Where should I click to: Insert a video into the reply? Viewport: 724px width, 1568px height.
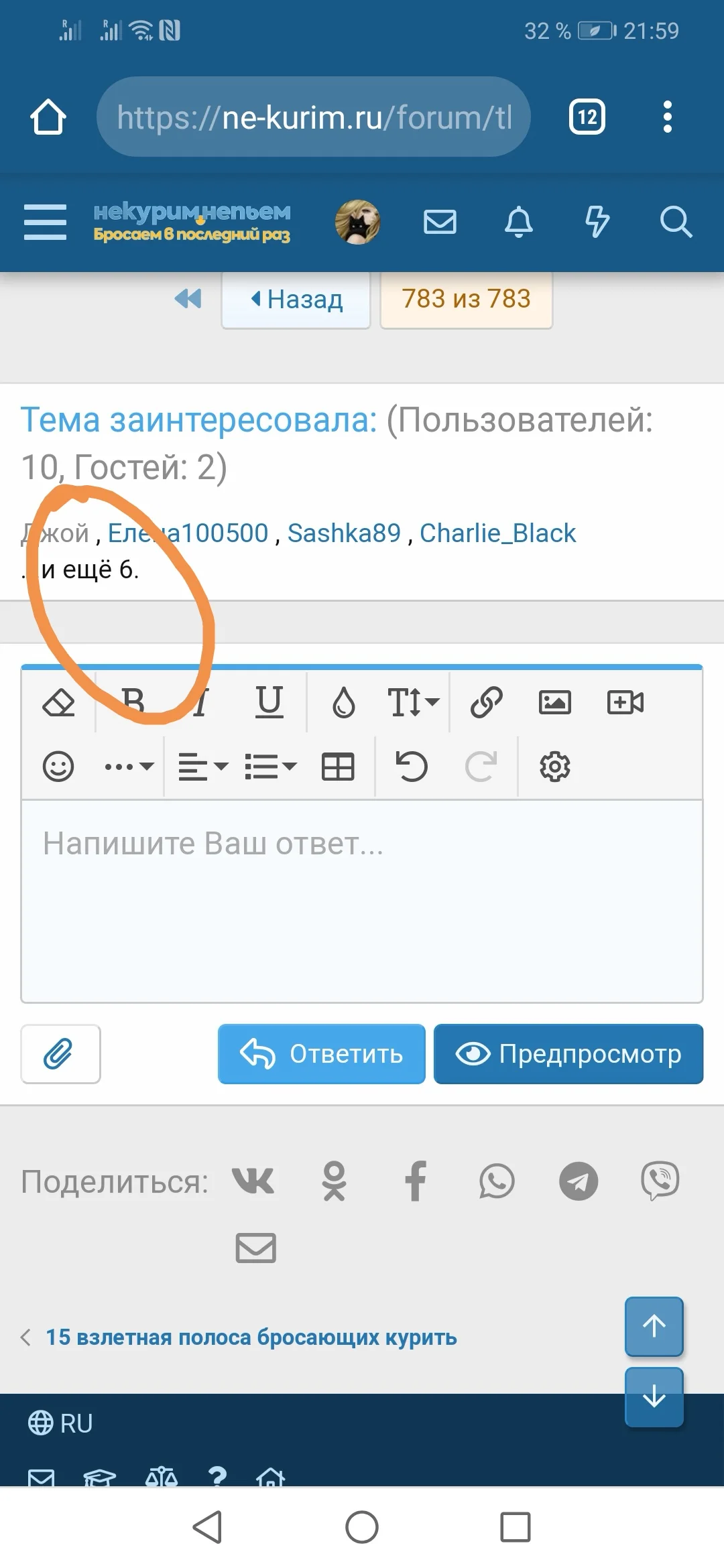tap(625, 702)
